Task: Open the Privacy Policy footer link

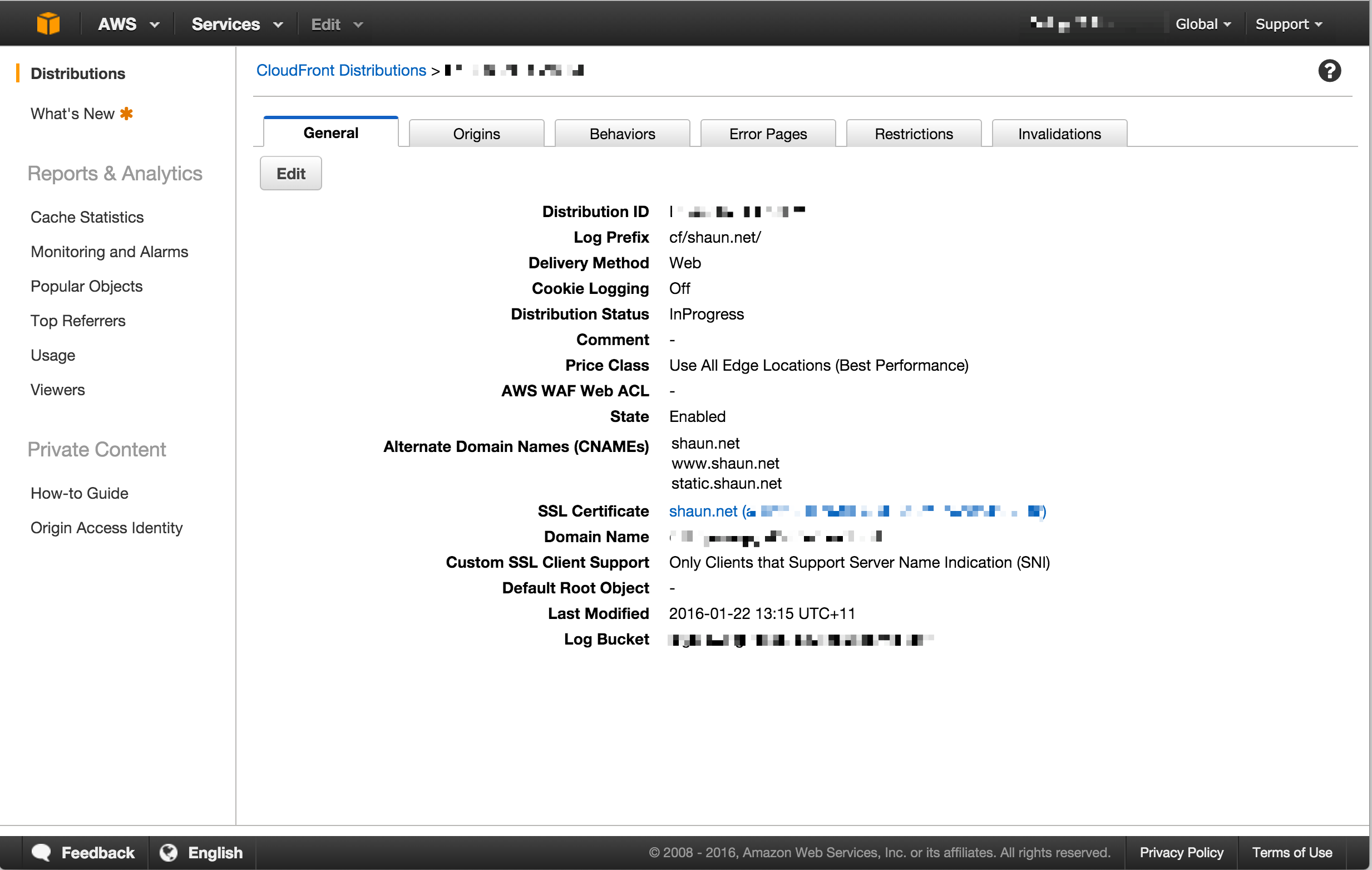Action: 1181,852
